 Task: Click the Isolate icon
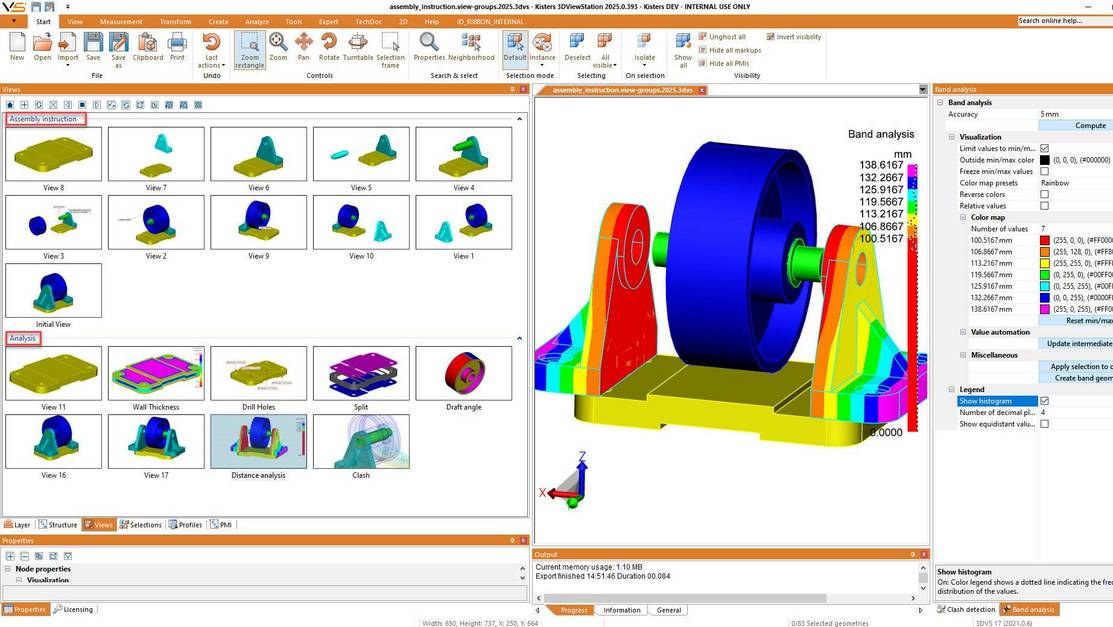point(645,47)
